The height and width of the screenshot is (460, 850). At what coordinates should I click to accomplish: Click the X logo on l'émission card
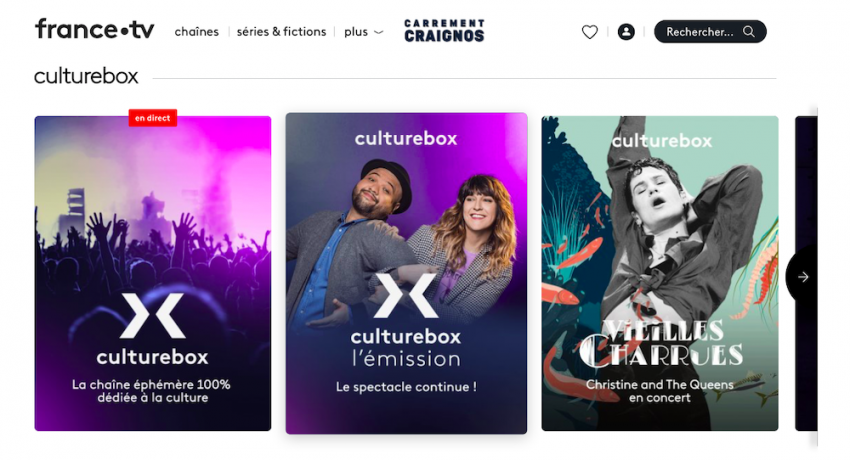405,295
